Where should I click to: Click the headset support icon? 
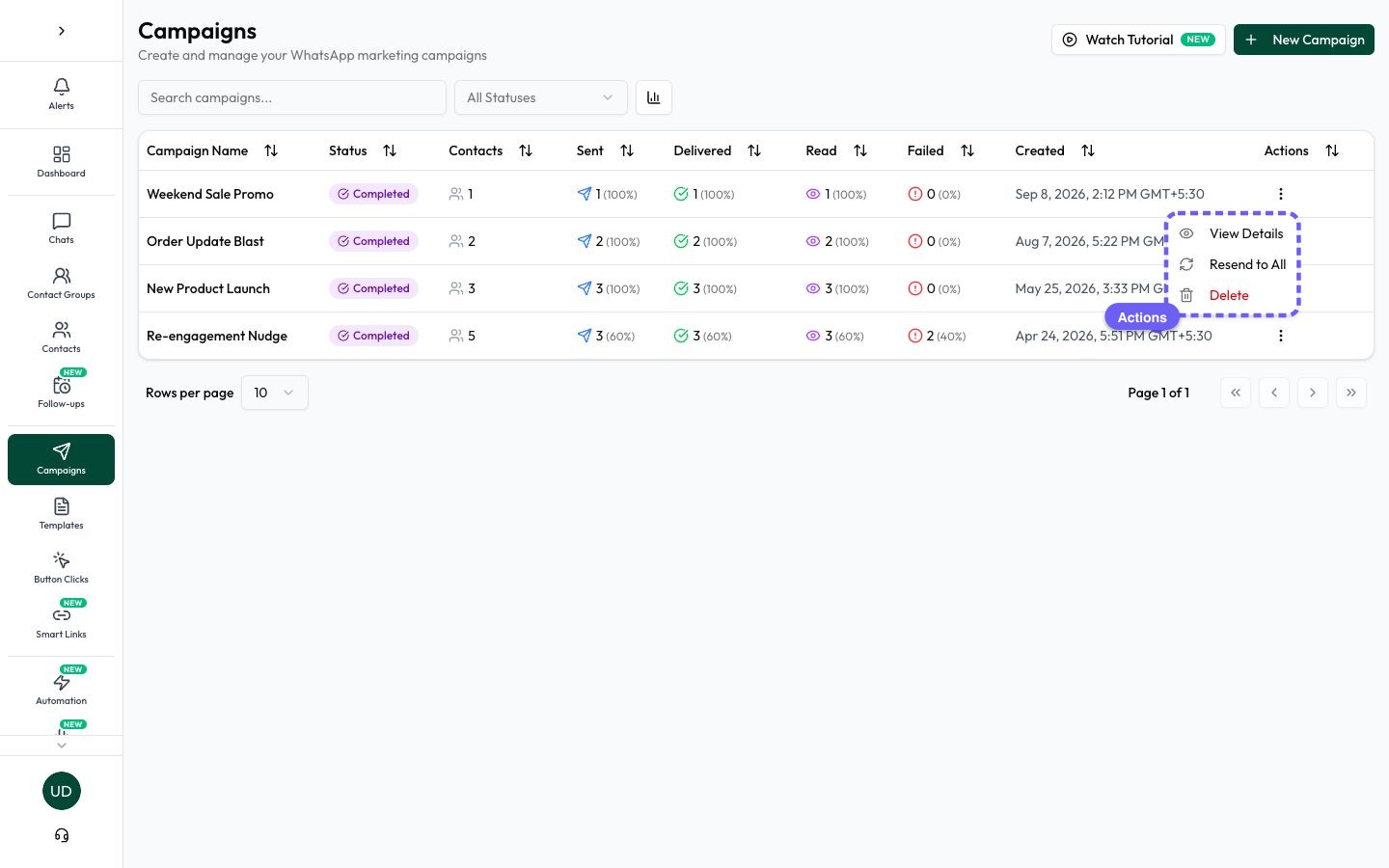(x=62, y=835)
